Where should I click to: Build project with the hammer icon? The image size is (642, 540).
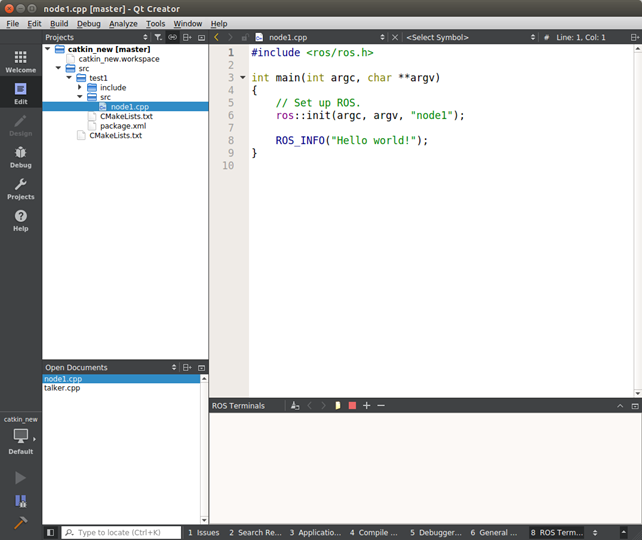click(x=20, y=522)
